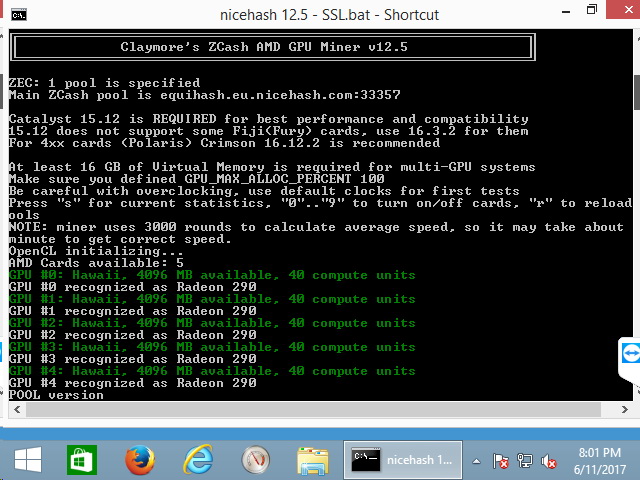This screenshot has height=480, width=640.
Task: Click 'GPU #0 recognized as Radeon 290'
Action: tap(133, 287)
